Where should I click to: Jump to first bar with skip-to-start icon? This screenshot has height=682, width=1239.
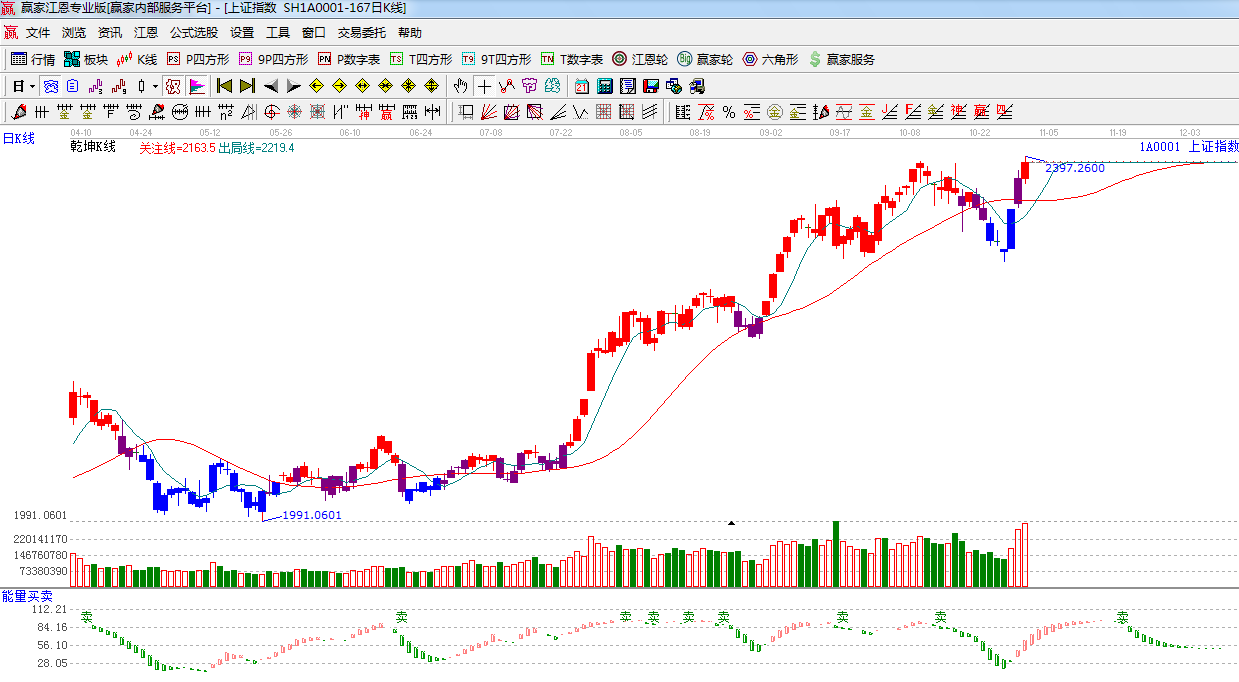point(224,86)
